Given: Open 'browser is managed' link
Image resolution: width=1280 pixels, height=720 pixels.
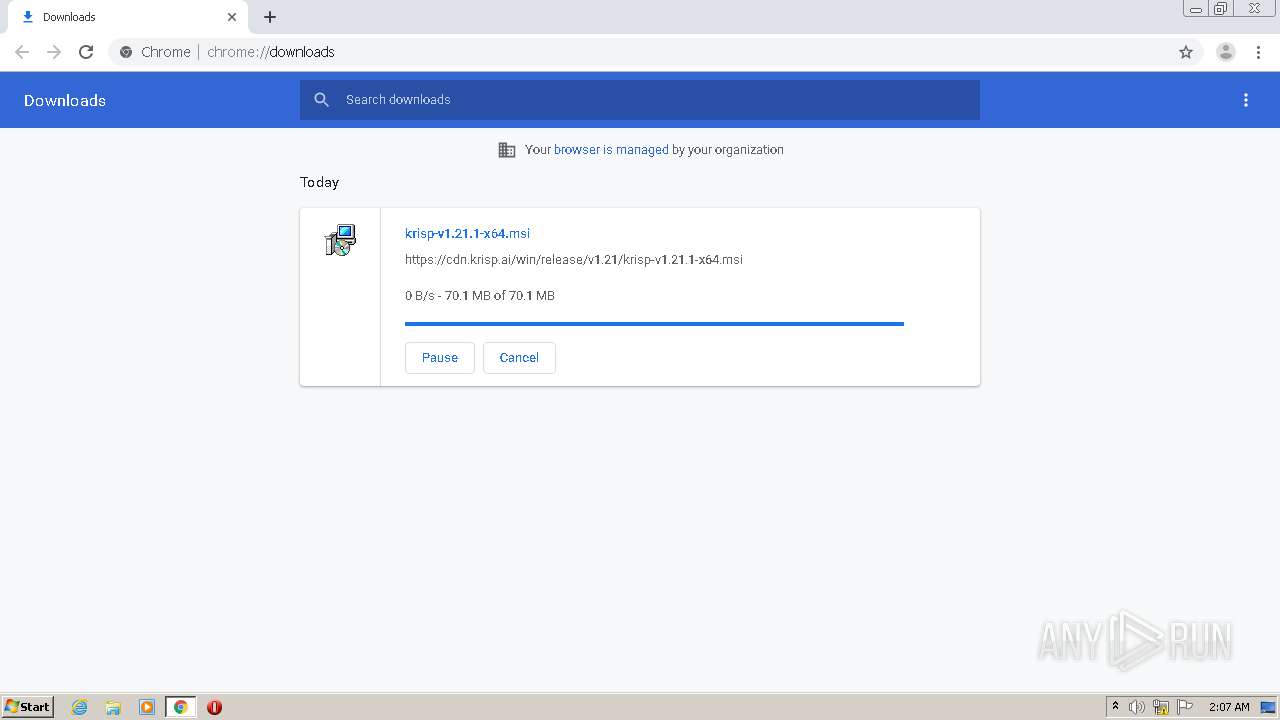Looking at the screenshot, I should 611,150.
